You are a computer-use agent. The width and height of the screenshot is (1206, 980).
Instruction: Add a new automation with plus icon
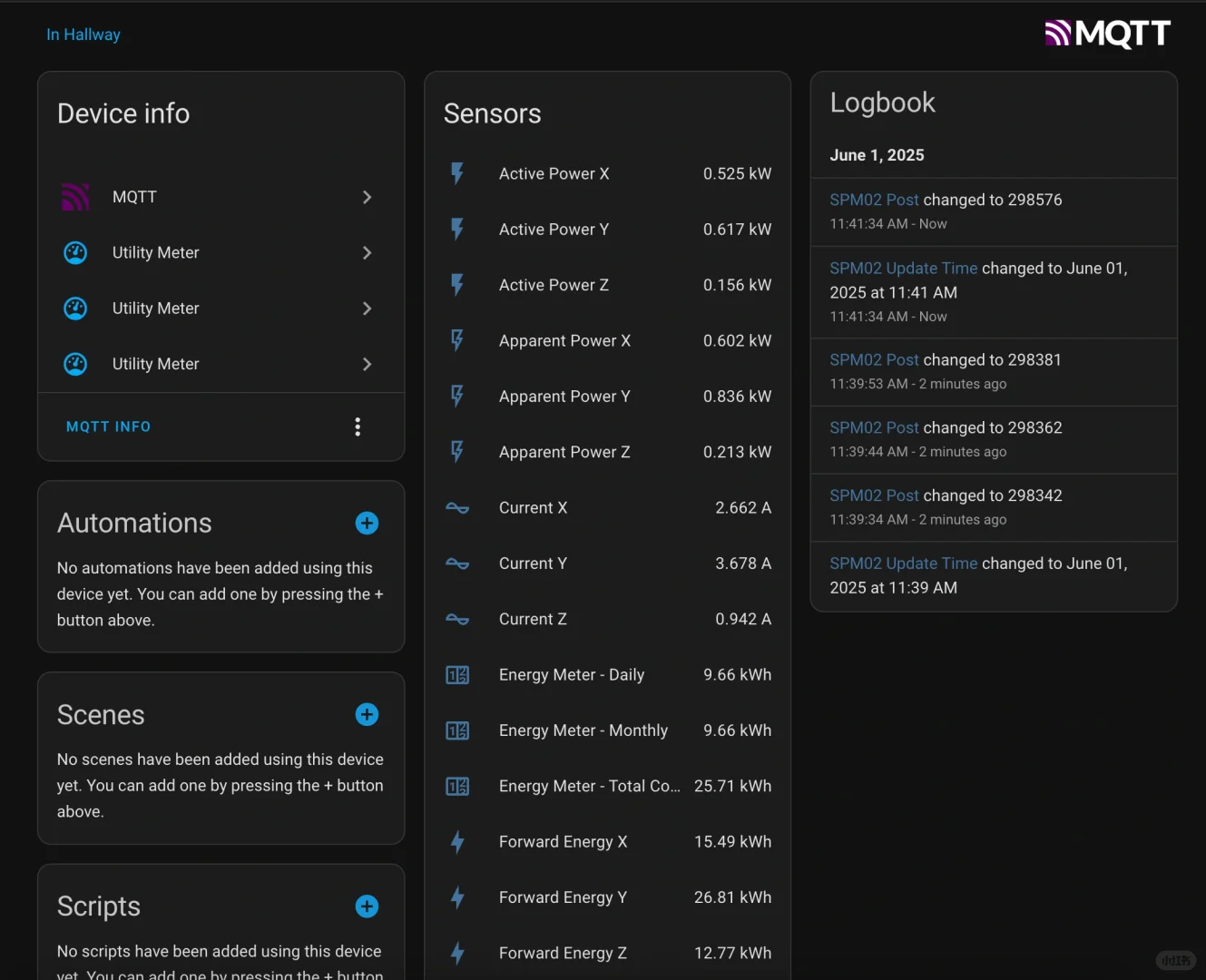[367, 523]
